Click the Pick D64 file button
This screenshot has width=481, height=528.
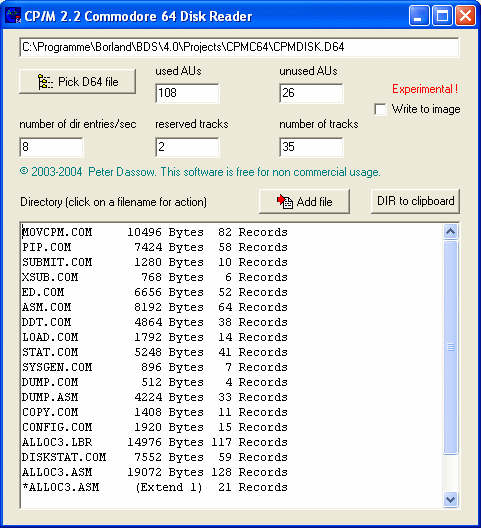click(x=78, y=81)
